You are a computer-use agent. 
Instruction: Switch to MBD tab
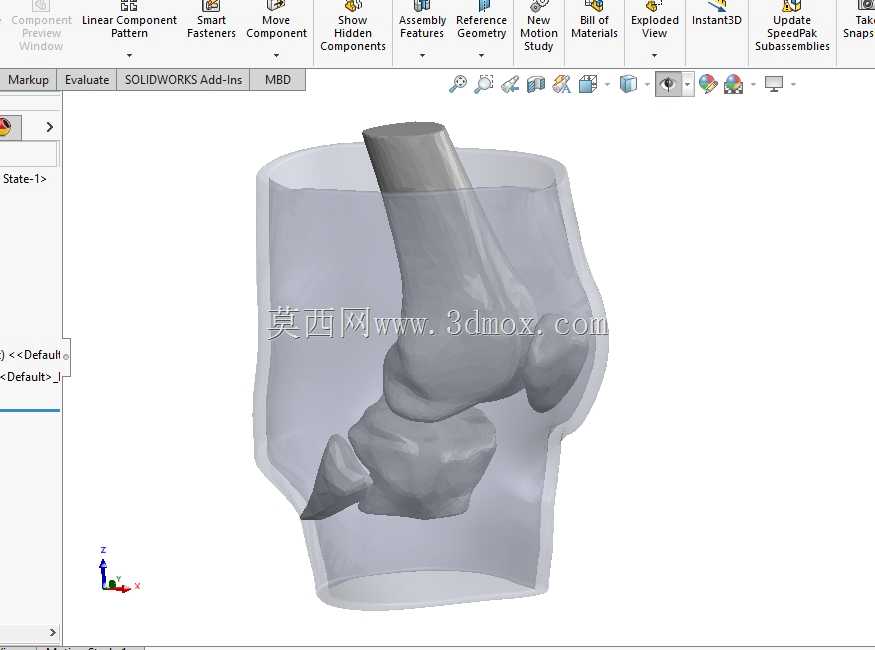(277, 80)
